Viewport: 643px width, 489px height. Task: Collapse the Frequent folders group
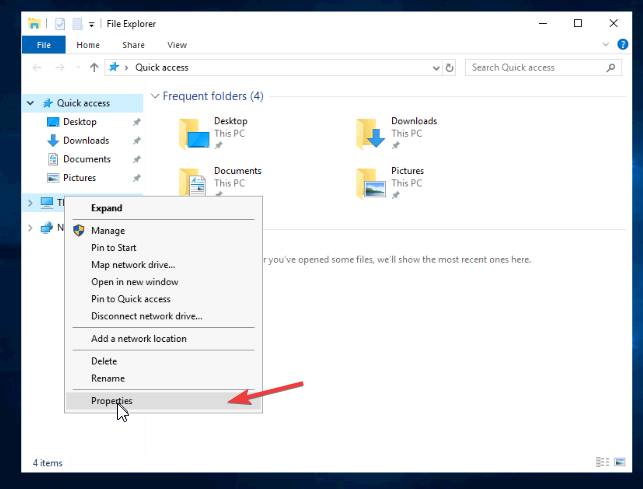click(155, 96)
